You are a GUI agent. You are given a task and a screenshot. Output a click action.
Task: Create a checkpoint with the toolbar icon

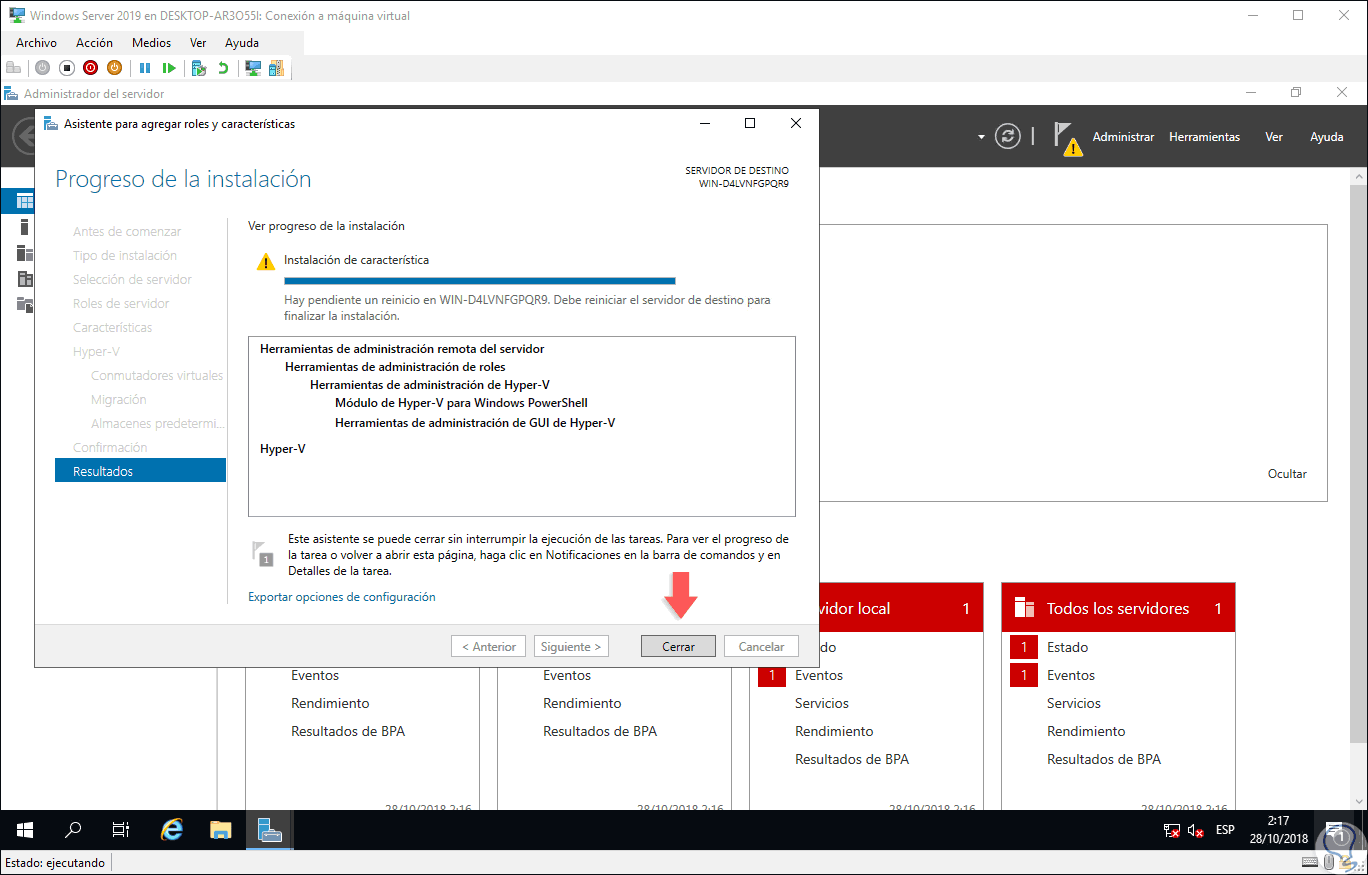tap(199, 68)
